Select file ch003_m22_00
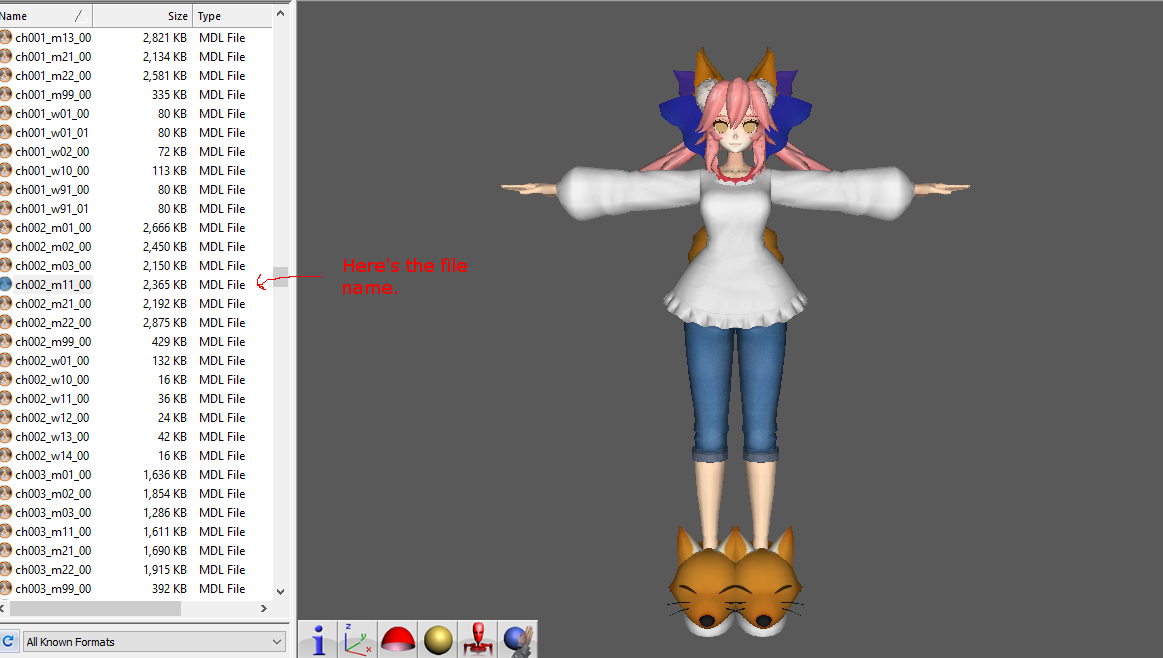1163x658 pixels. click(53, 570)
